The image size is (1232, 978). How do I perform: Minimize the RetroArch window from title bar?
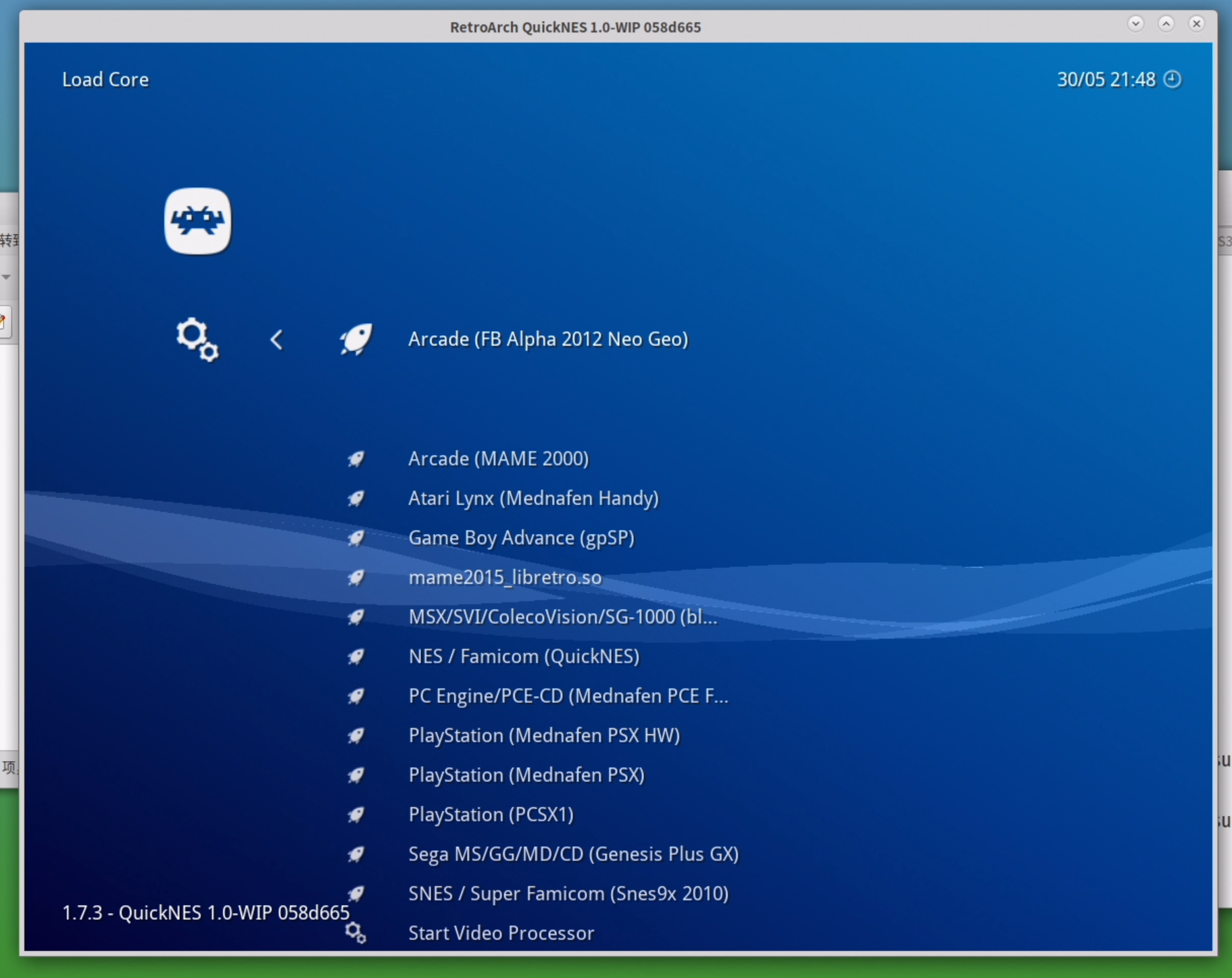1135,24
